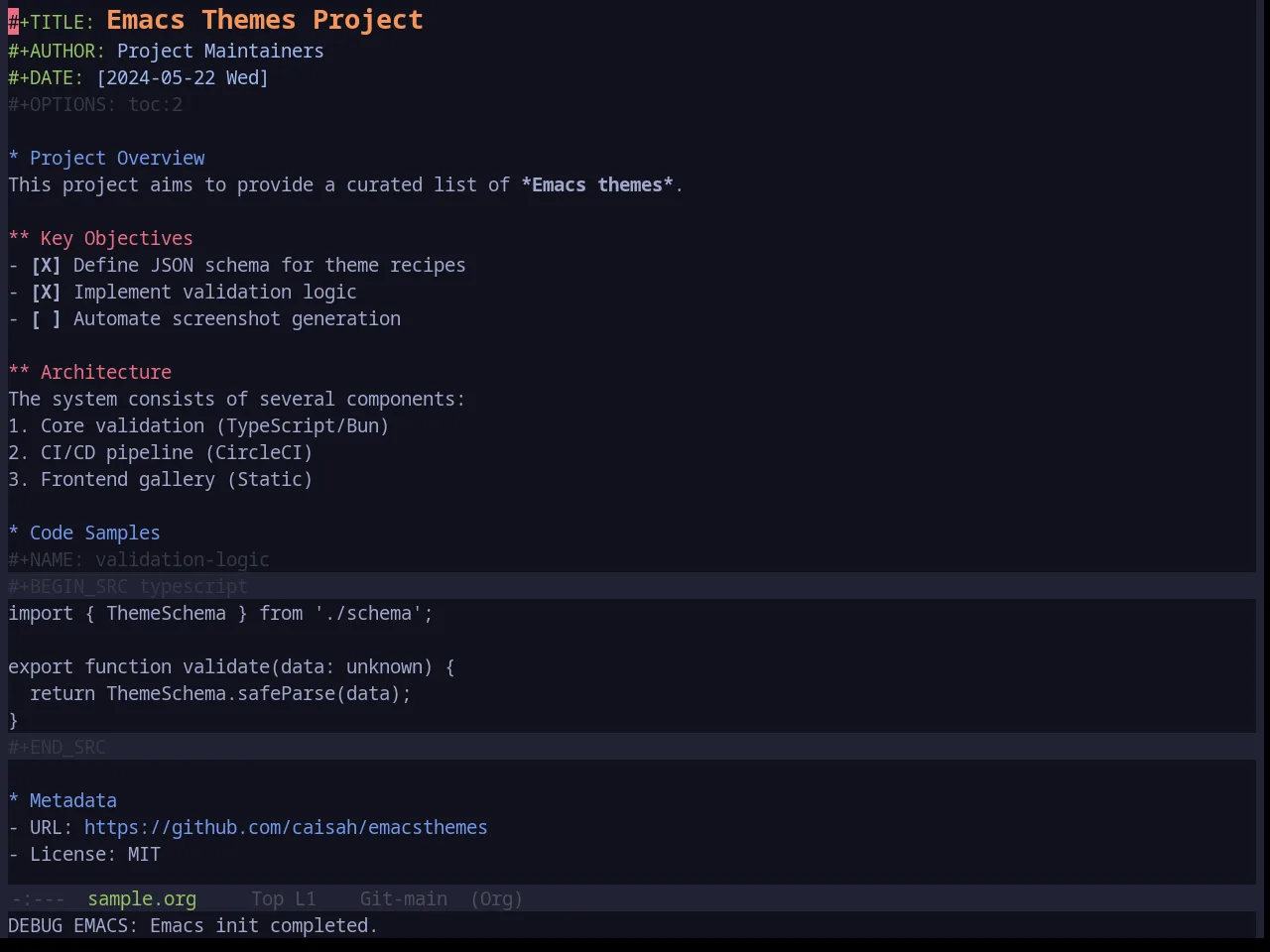Click 'The system consists of several components:' line
The width and height of the screenshot is (1270, 952).
tap(236, 400)
